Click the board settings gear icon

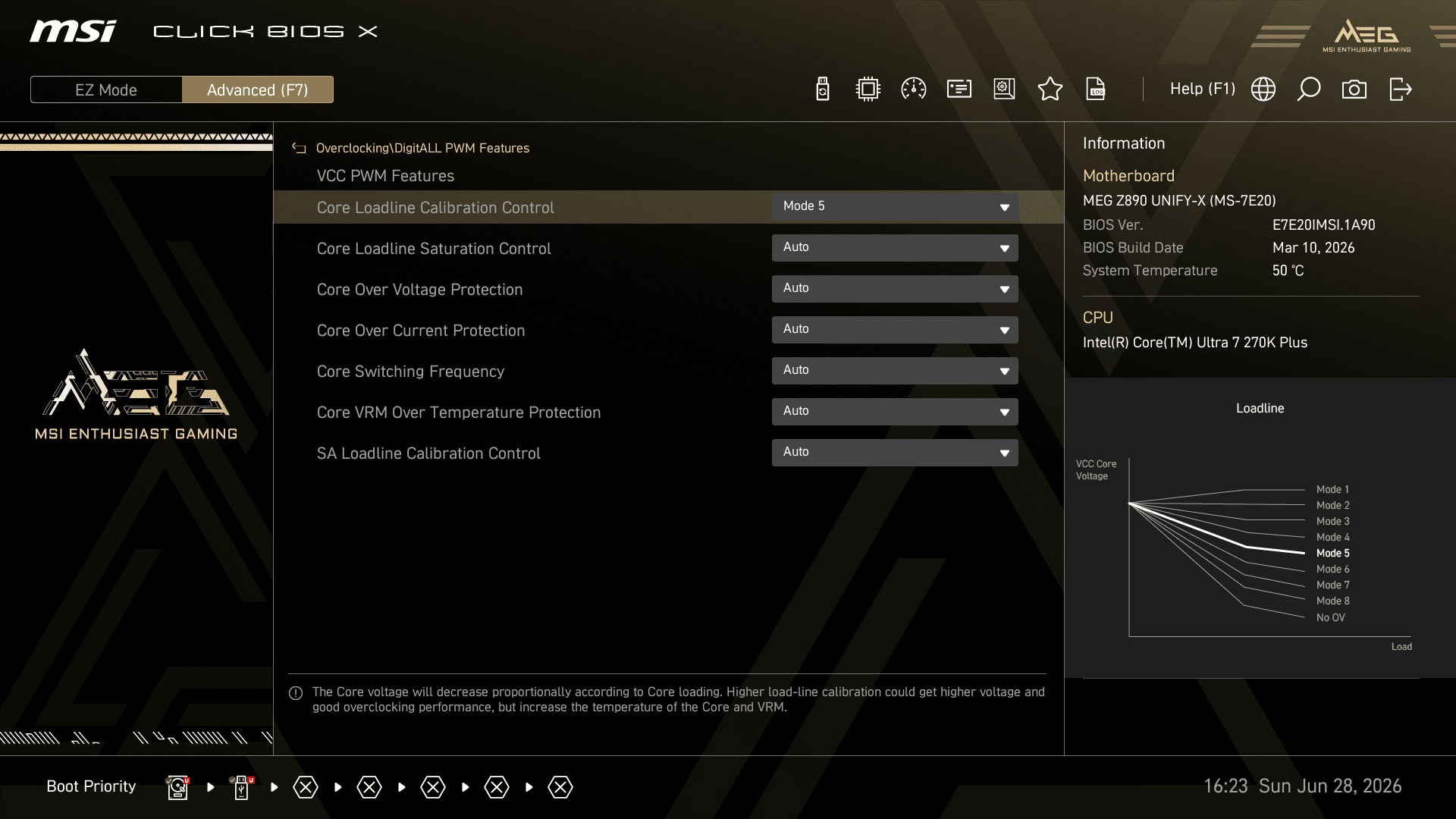[x=1004, y=89]
